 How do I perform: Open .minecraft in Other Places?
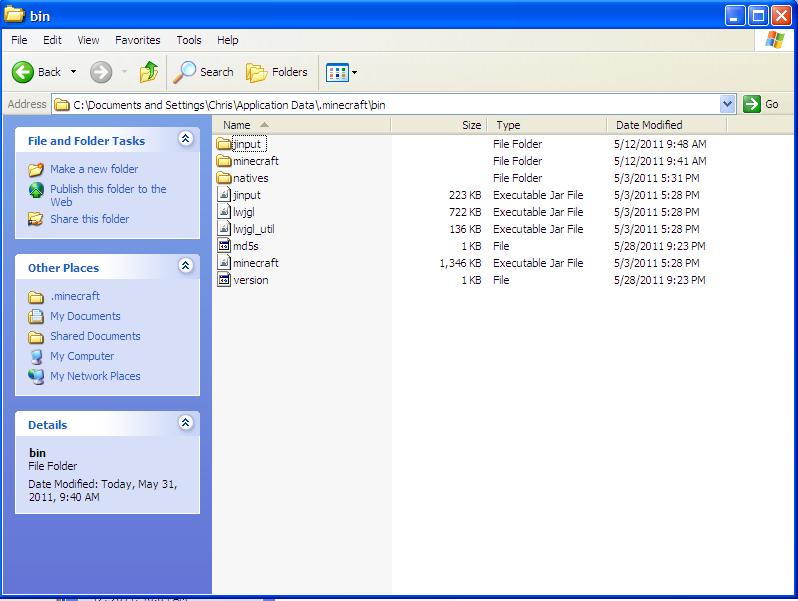75,296
